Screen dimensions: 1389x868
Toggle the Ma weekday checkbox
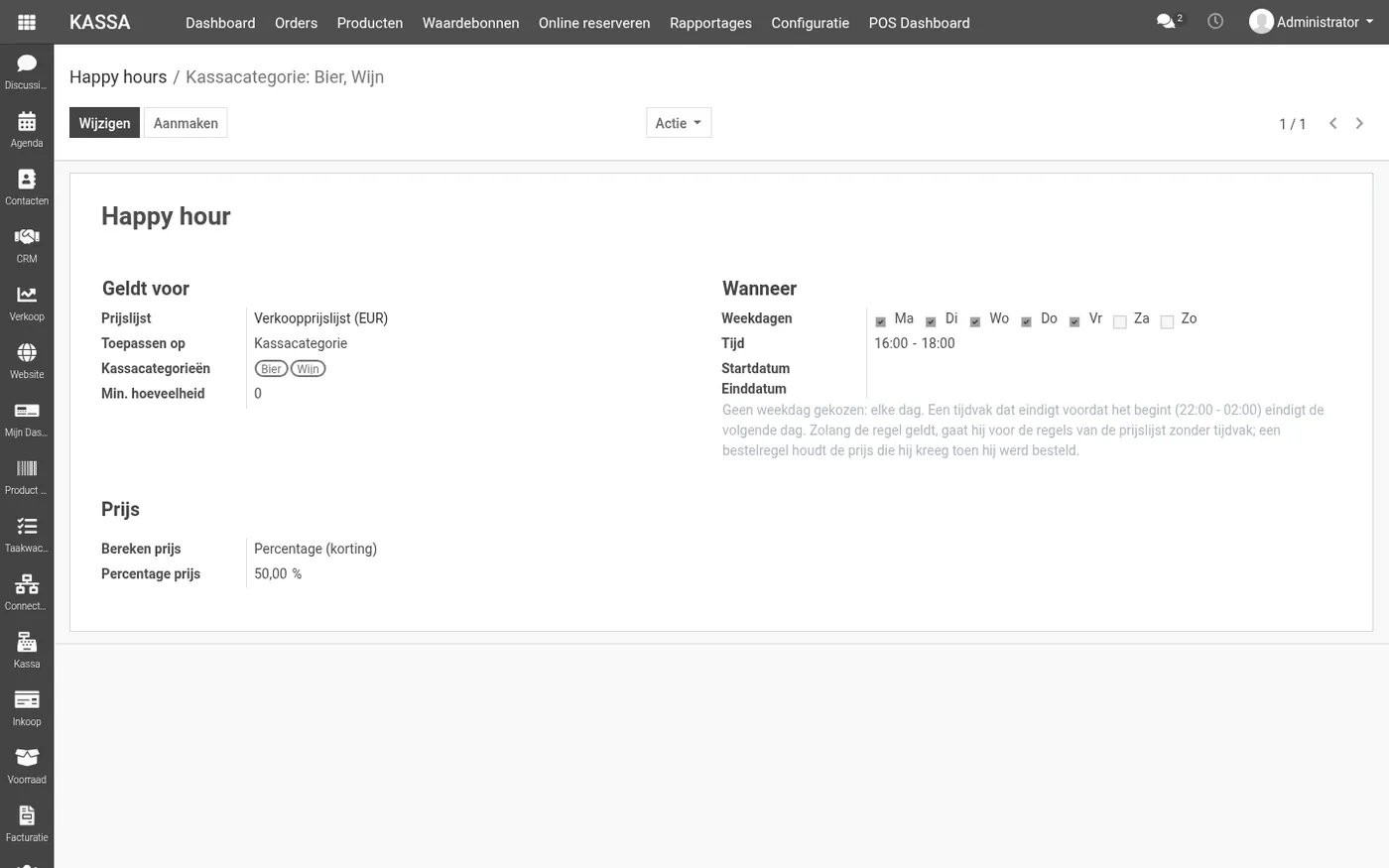coord(880,321)
